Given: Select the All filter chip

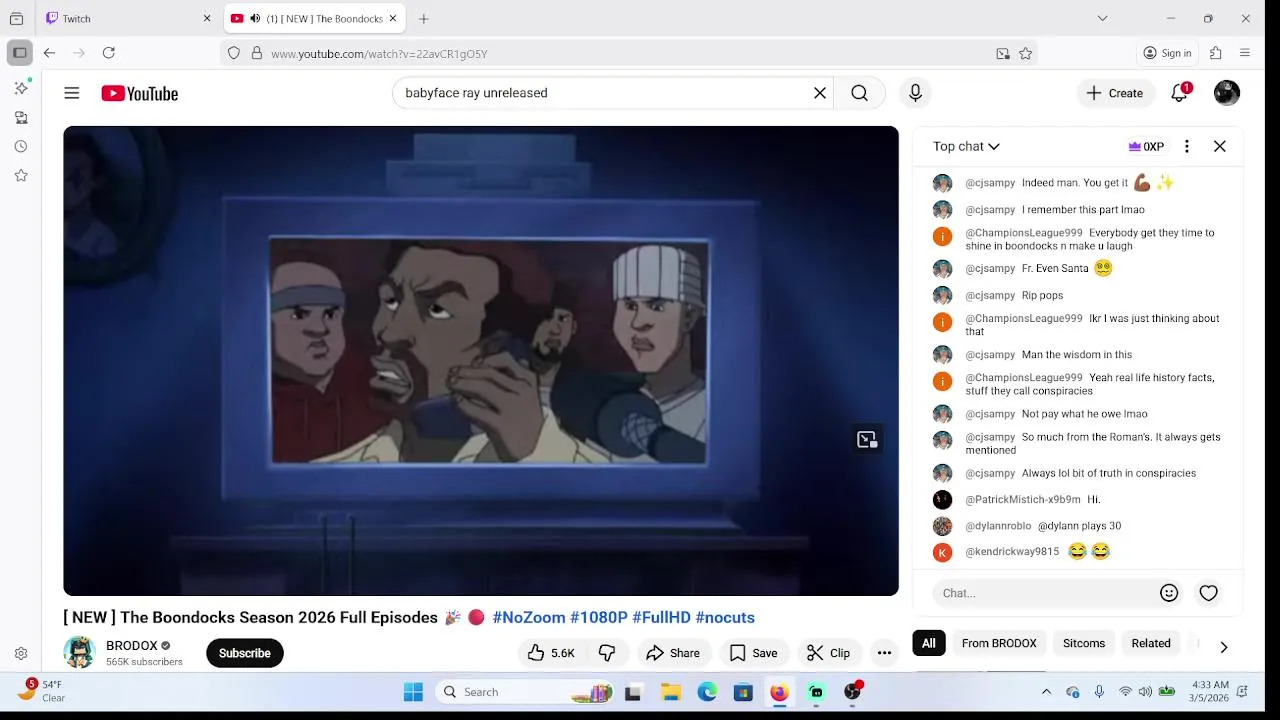Looking at the screenshot, I should click(929, 643).
